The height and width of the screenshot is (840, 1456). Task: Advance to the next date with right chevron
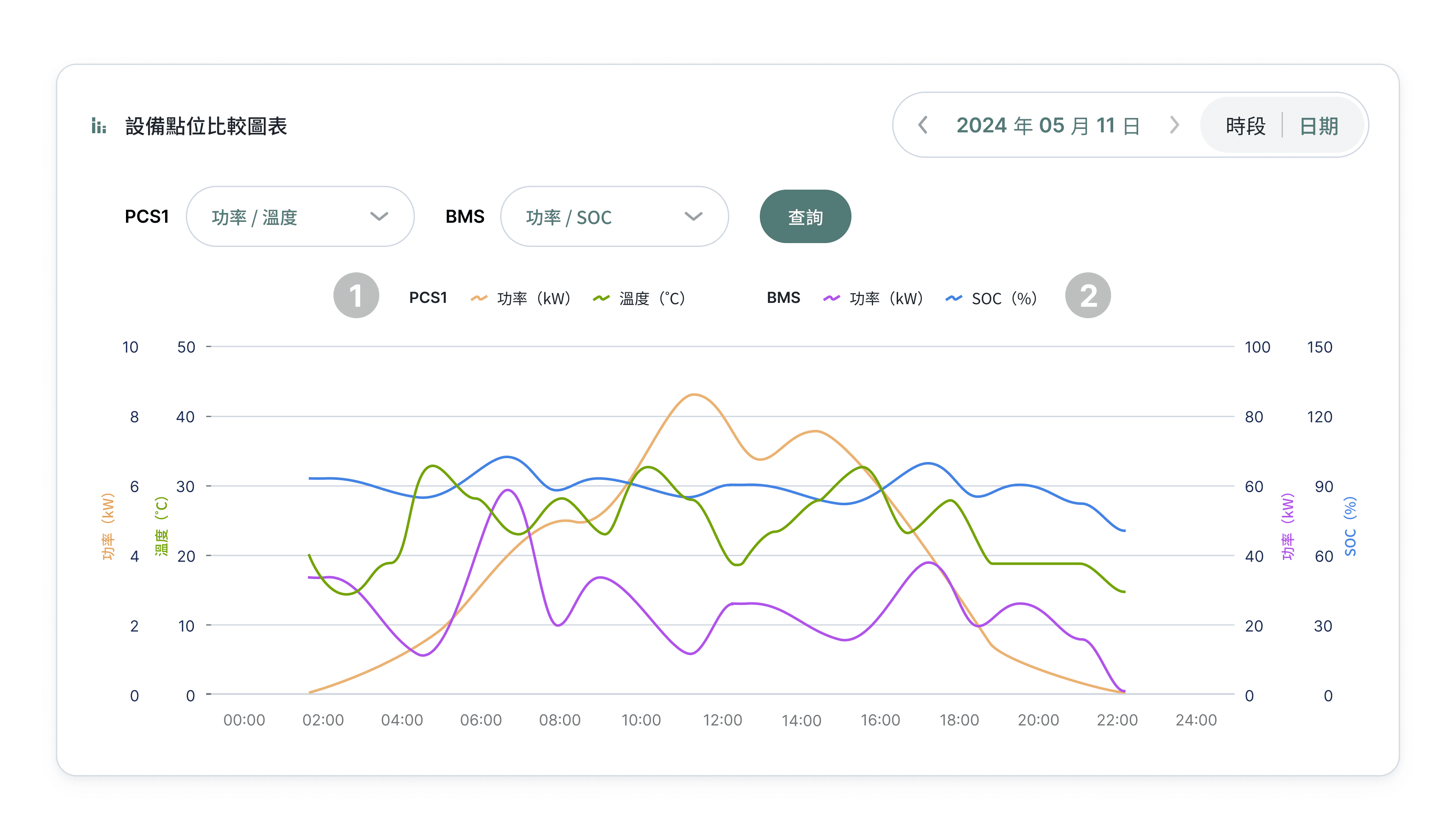1174,125
